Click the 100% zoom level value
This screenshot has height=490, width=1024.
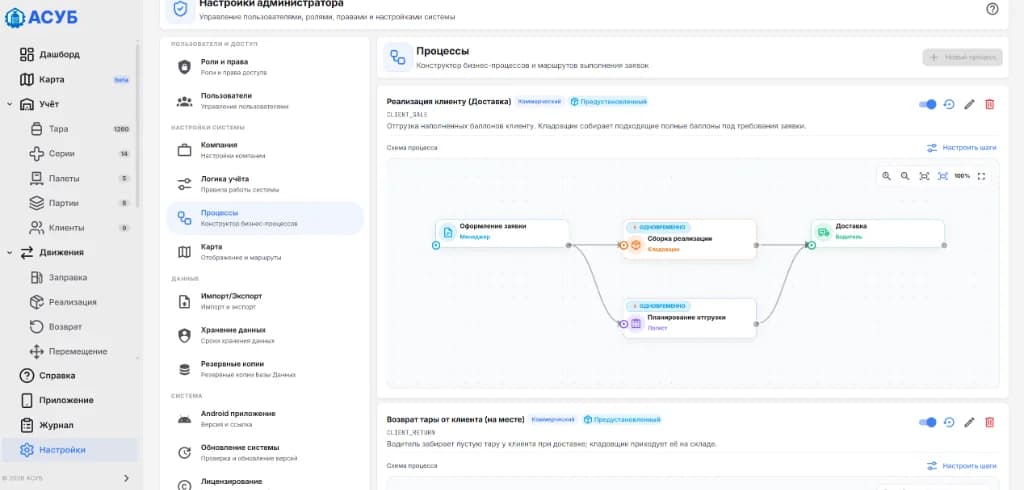(x=962, y=176)
